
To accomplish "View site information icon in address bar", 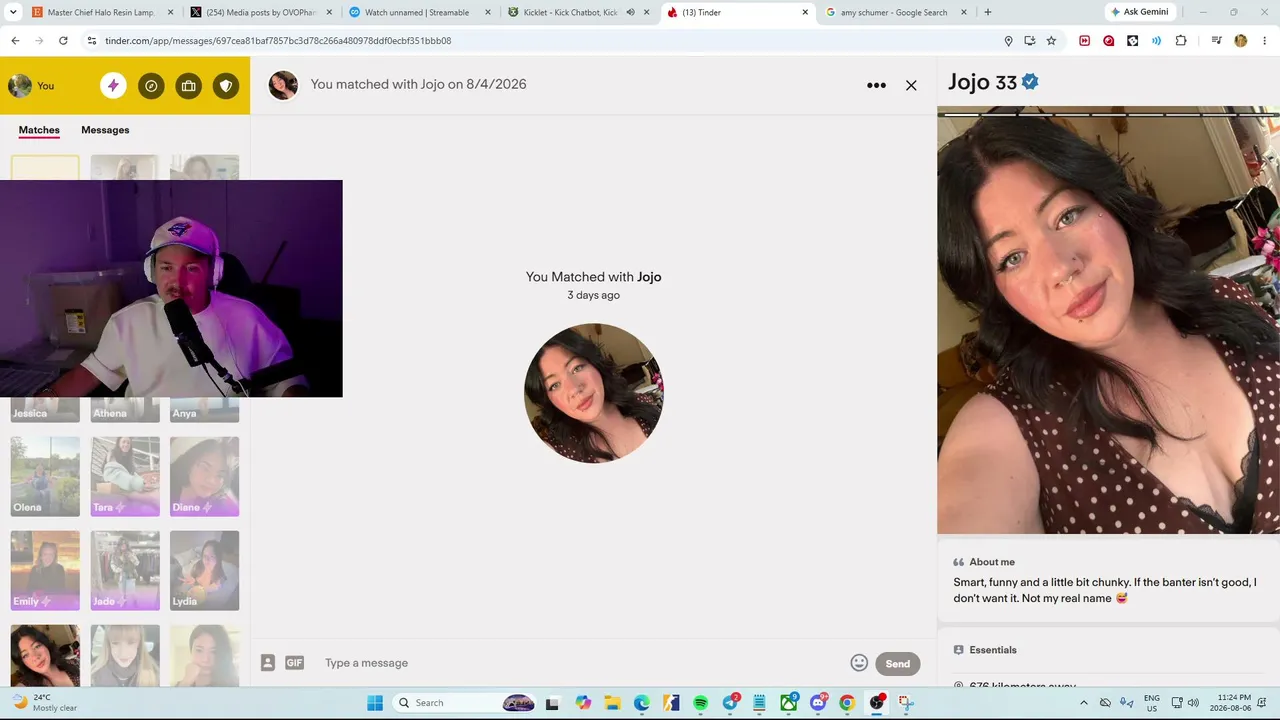I will tap(92, 41).
